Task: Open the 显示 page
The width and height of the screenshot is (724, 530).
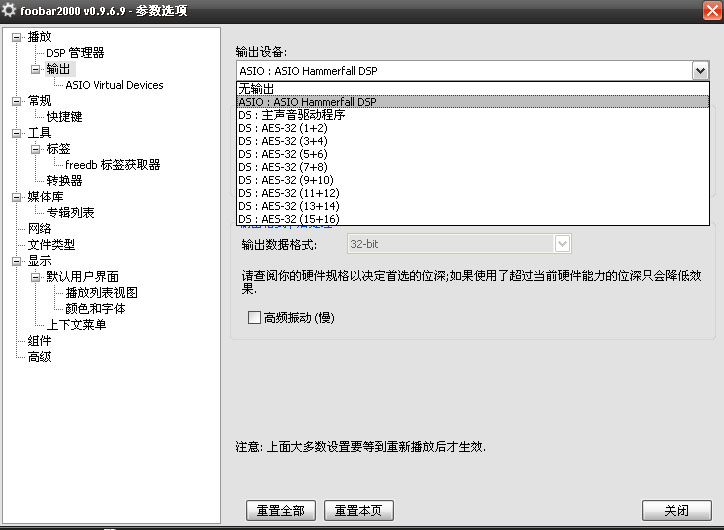Action: point(39,261)
